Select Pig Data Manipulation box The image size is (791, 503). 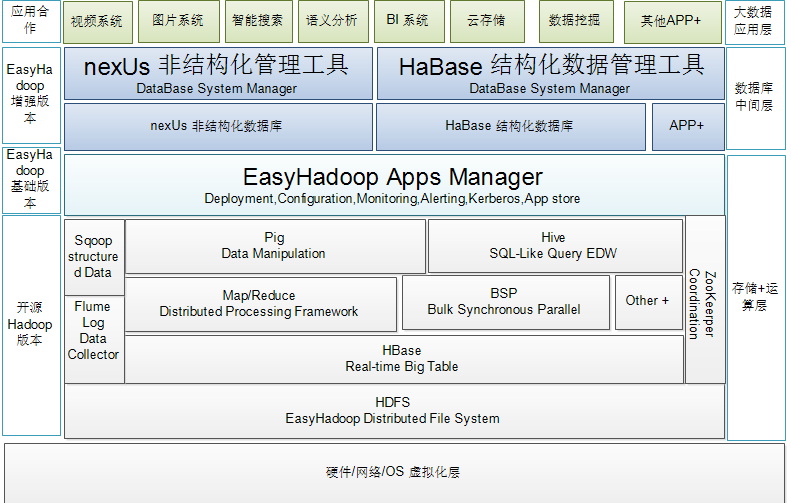click(x=275, y=246)
